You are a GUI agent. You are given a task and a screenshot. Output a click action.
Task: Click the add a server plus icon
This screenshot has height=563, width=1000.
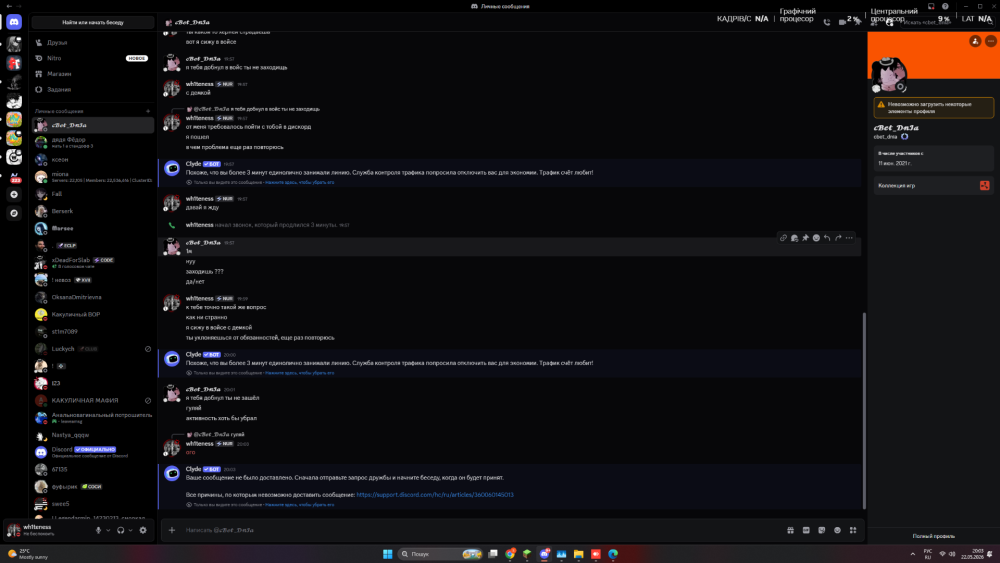(x=14, y=194)
